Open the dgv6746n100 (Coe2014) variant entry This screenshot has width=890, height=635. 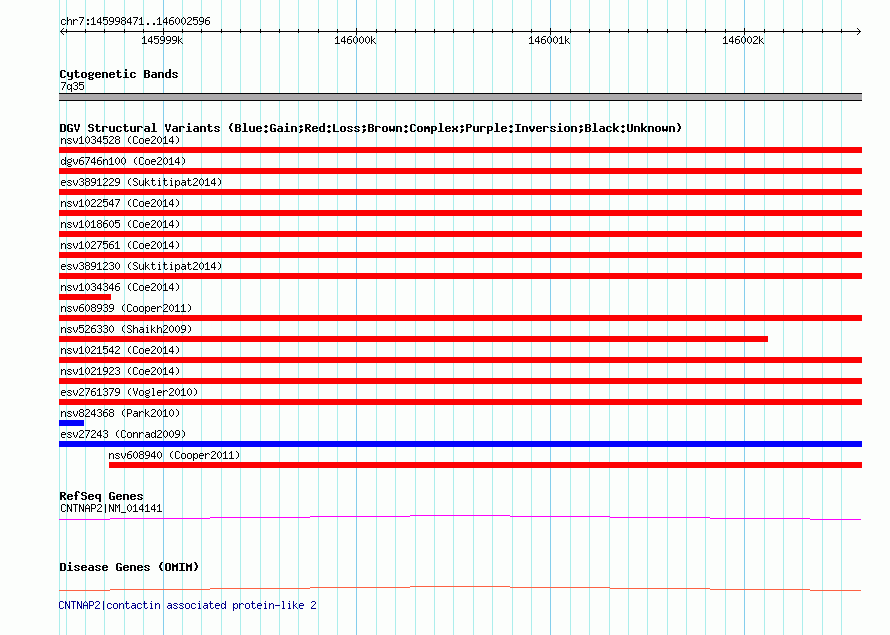122,161
